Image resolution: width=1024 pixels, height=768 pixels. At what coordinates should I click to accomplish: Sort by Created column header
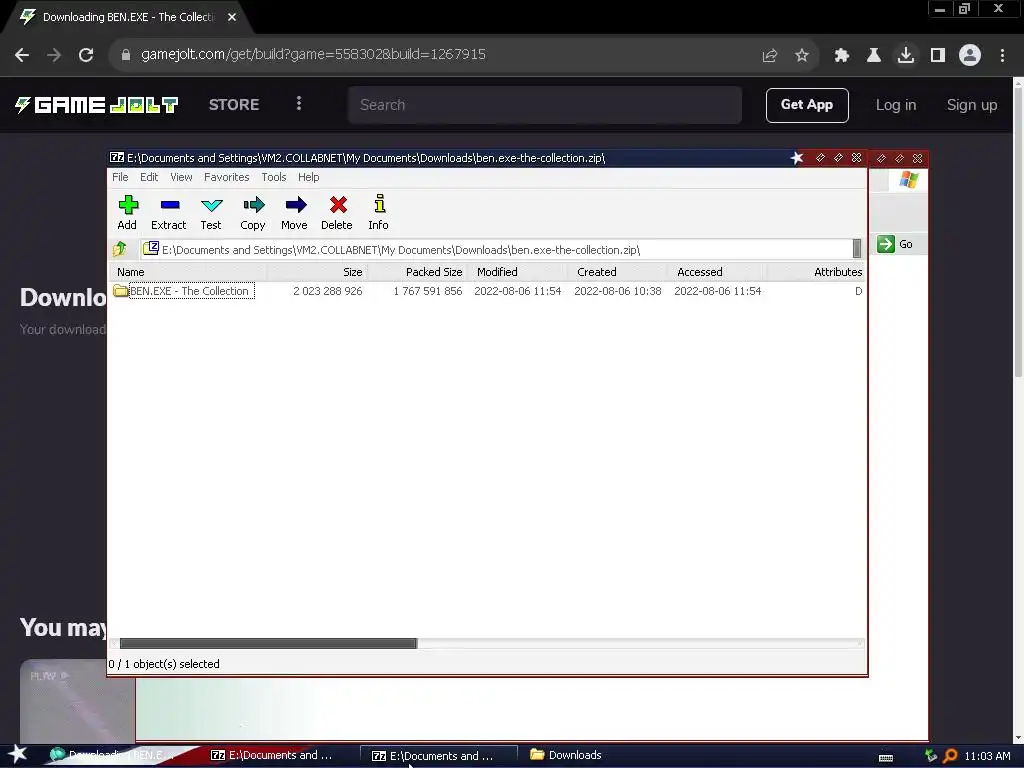coord(617,272)
